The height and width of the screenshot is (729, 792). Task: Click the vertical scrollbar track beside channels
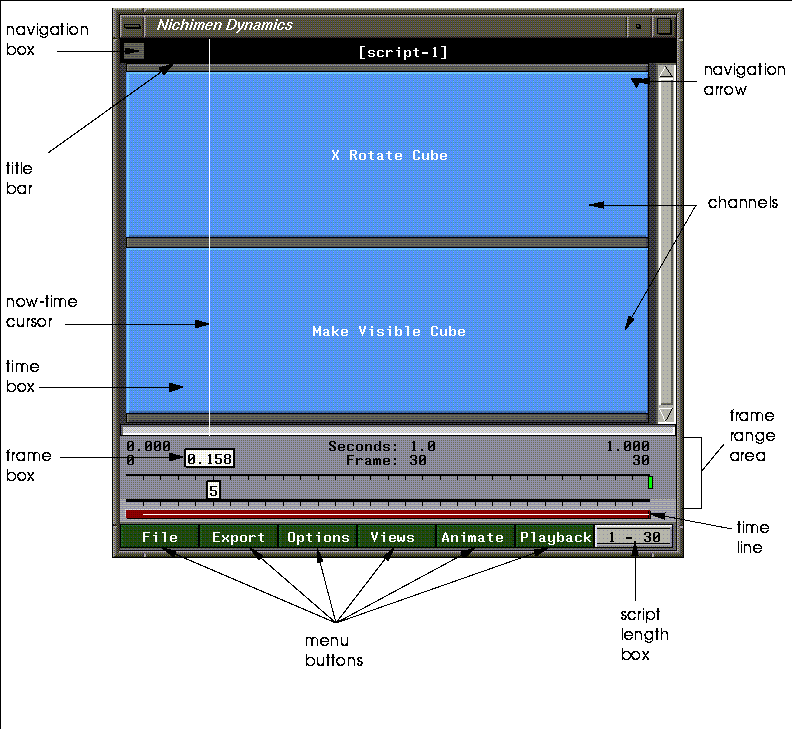(666, 242)
